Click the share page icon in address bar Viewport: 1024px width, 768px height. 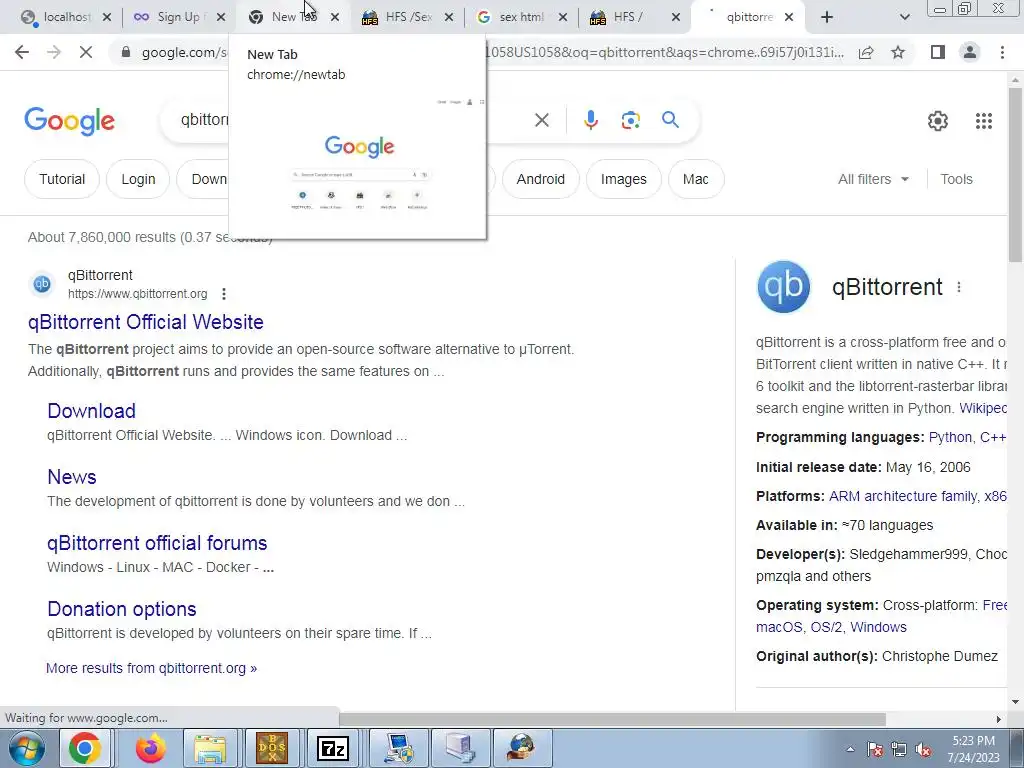(866, 52)
